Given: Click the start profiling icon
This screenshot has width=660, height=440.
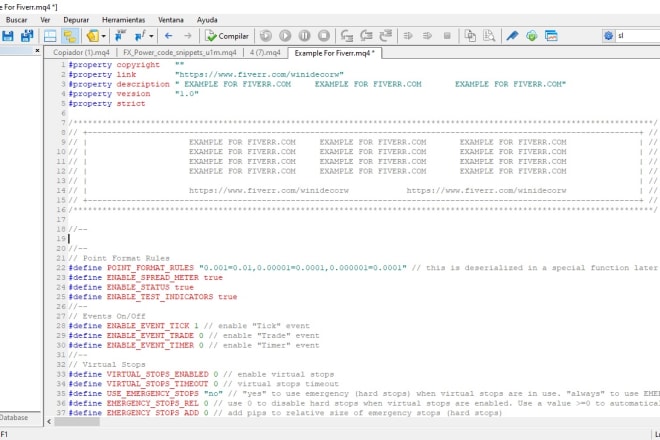Looking at the screenshot, I should pos(408,36).
